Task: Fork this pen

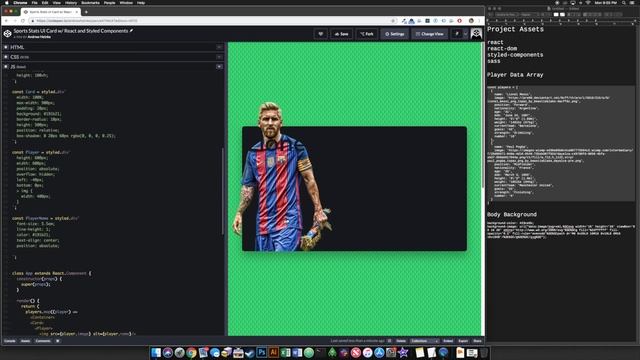Action: pos(367,34)
